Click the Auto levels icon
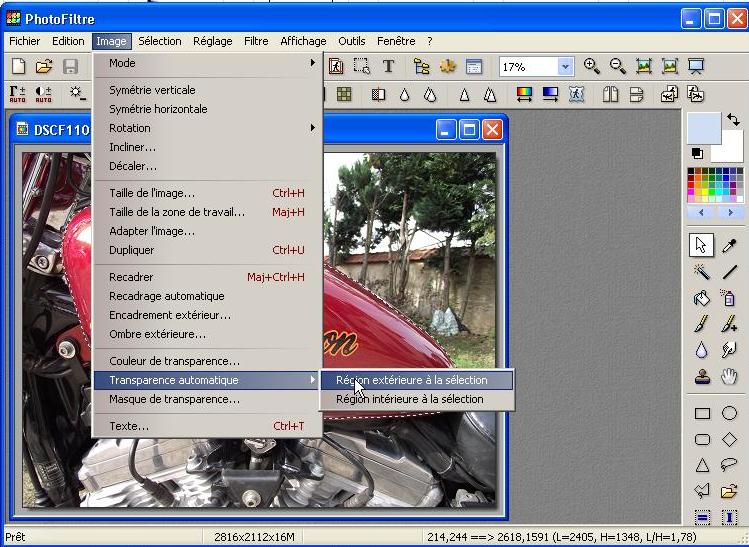This screenshot has height=547, width=749. 18,94
